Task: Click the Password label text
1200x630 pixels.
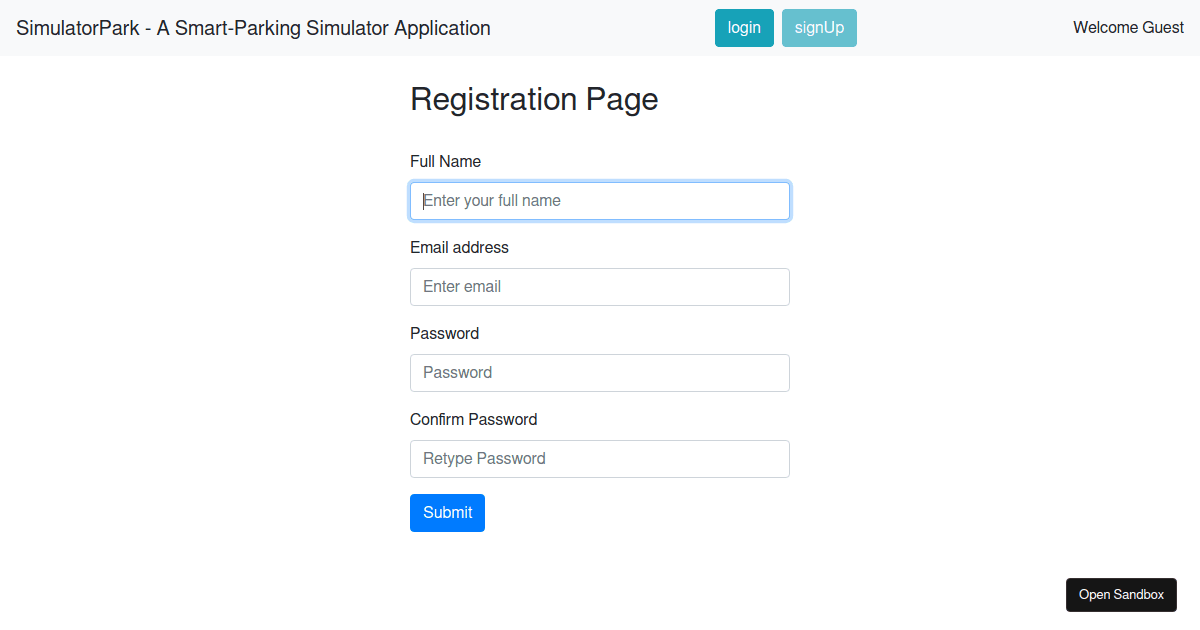Action: click(444, 333)
